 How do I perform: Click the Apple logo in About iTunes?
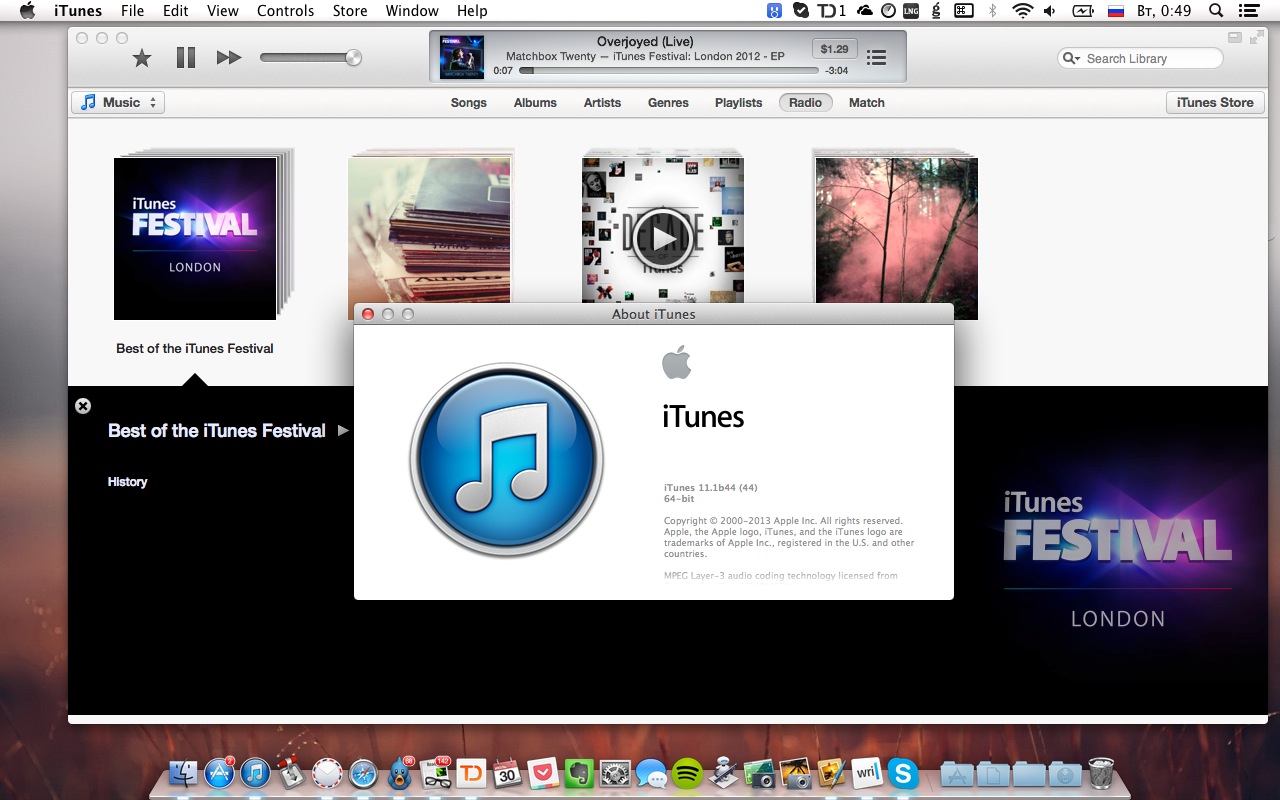point(677,362)
